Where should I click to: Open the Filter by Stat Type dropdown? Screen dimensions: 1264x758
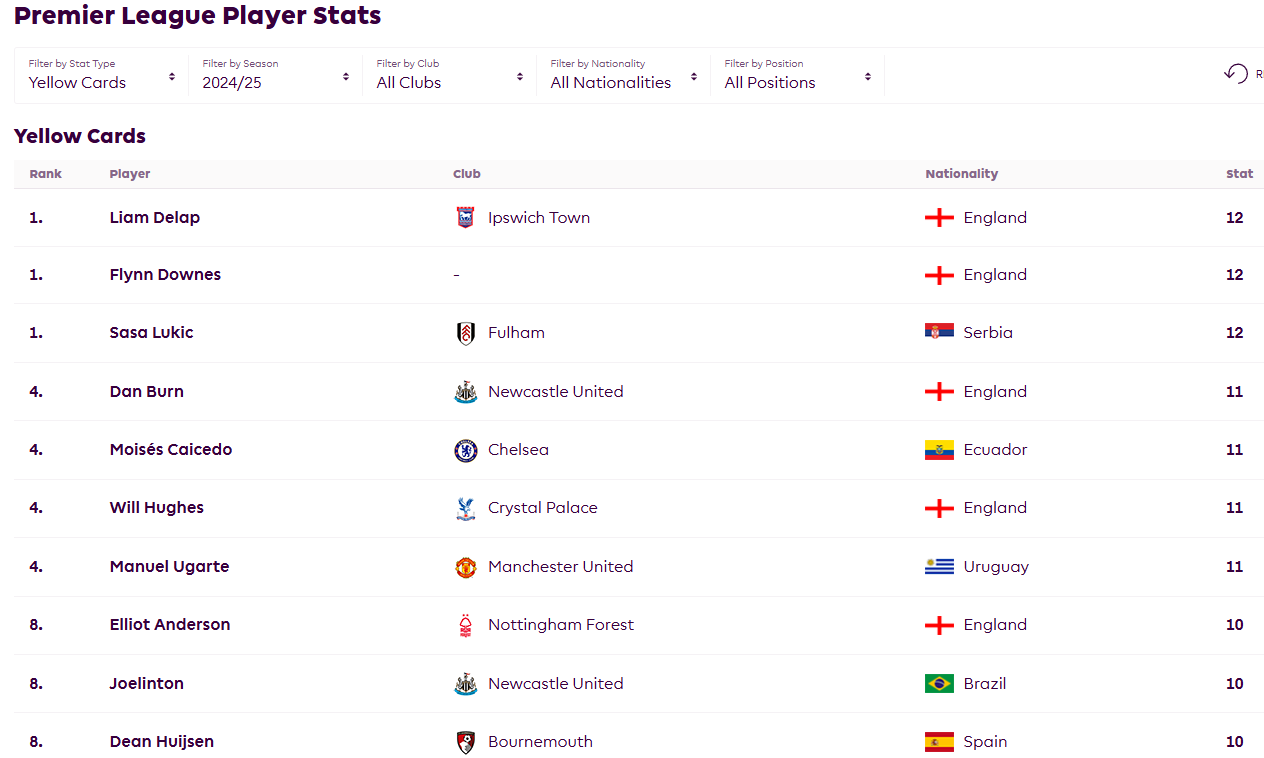click(101, 75)
